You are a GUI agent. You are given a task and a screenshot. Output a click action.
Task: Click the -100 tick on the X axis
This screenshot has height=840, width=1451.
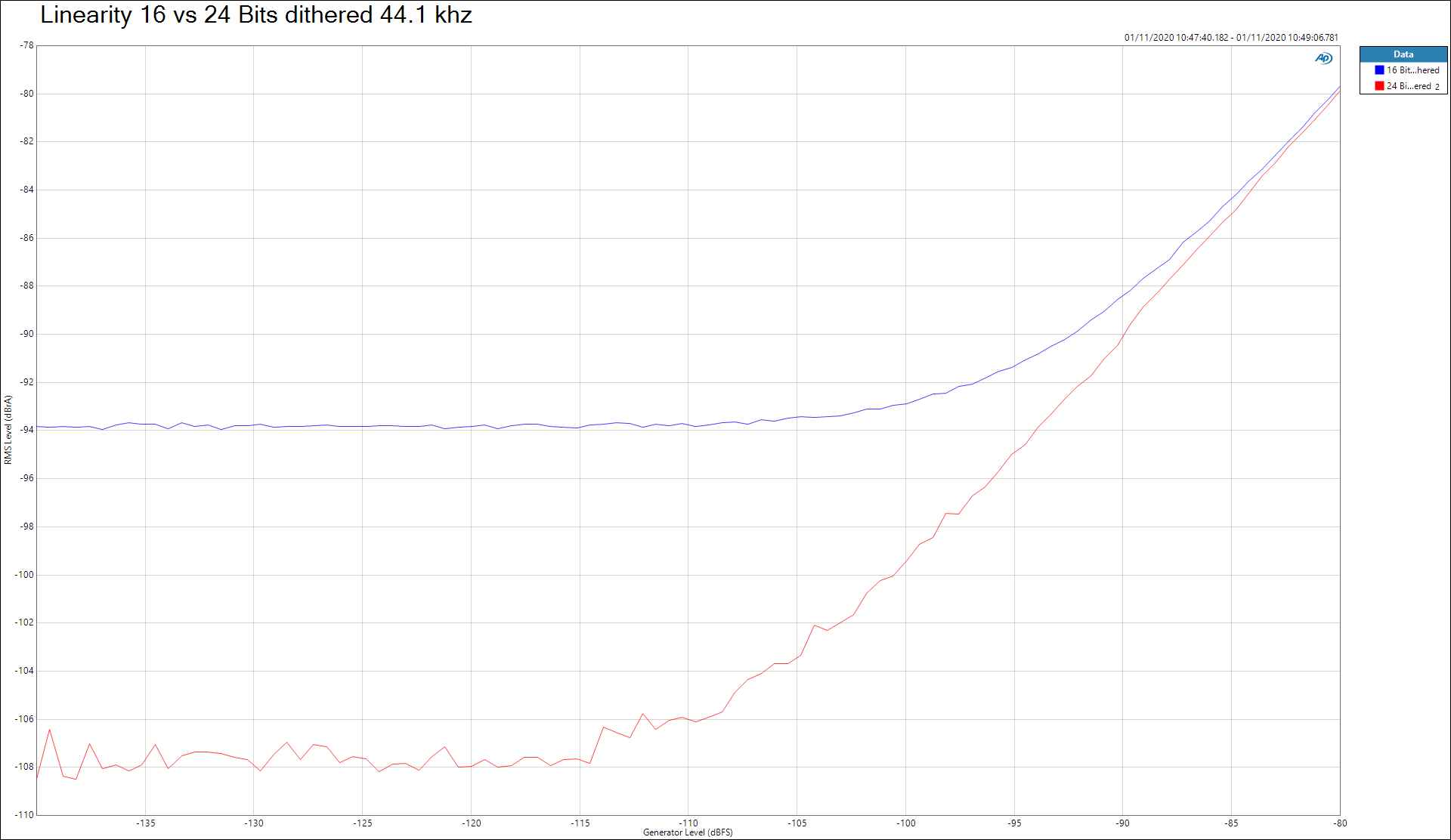[x=905, y=823]
